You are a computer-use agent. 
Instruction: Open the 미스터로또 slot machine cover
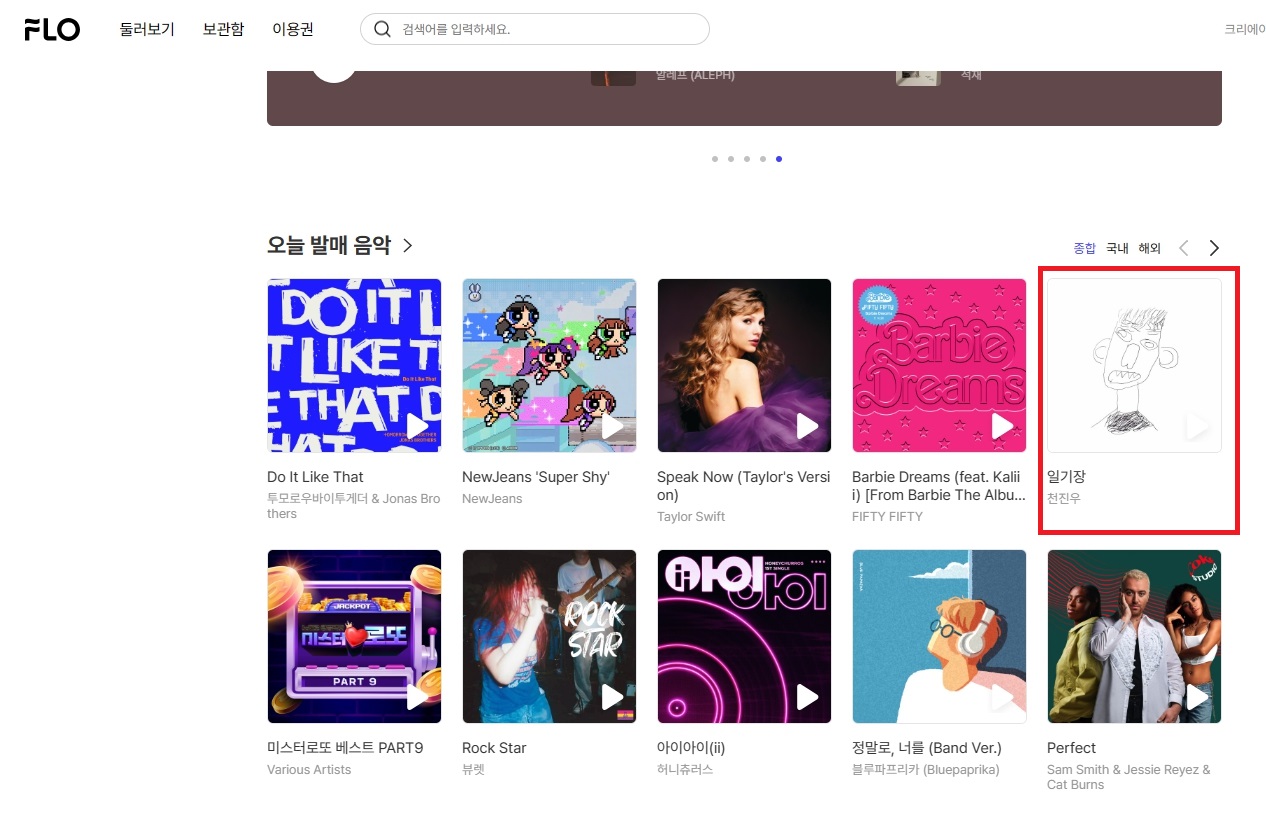tap(354, 636)
